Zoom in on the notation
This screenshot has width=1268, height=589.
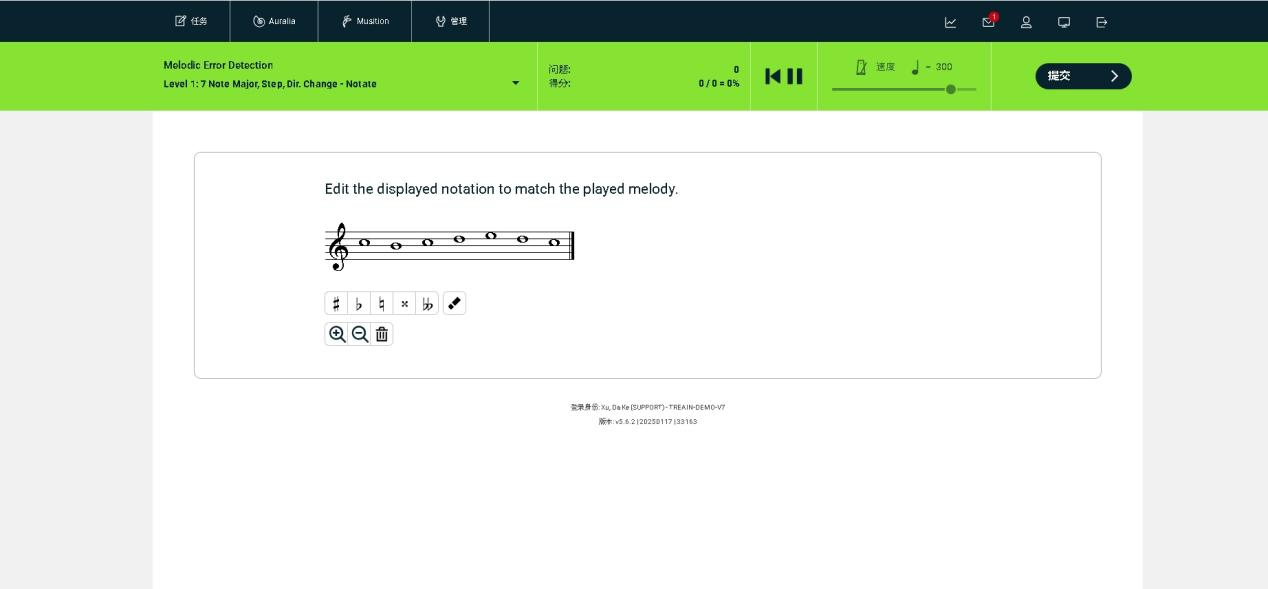coord(337,334)
